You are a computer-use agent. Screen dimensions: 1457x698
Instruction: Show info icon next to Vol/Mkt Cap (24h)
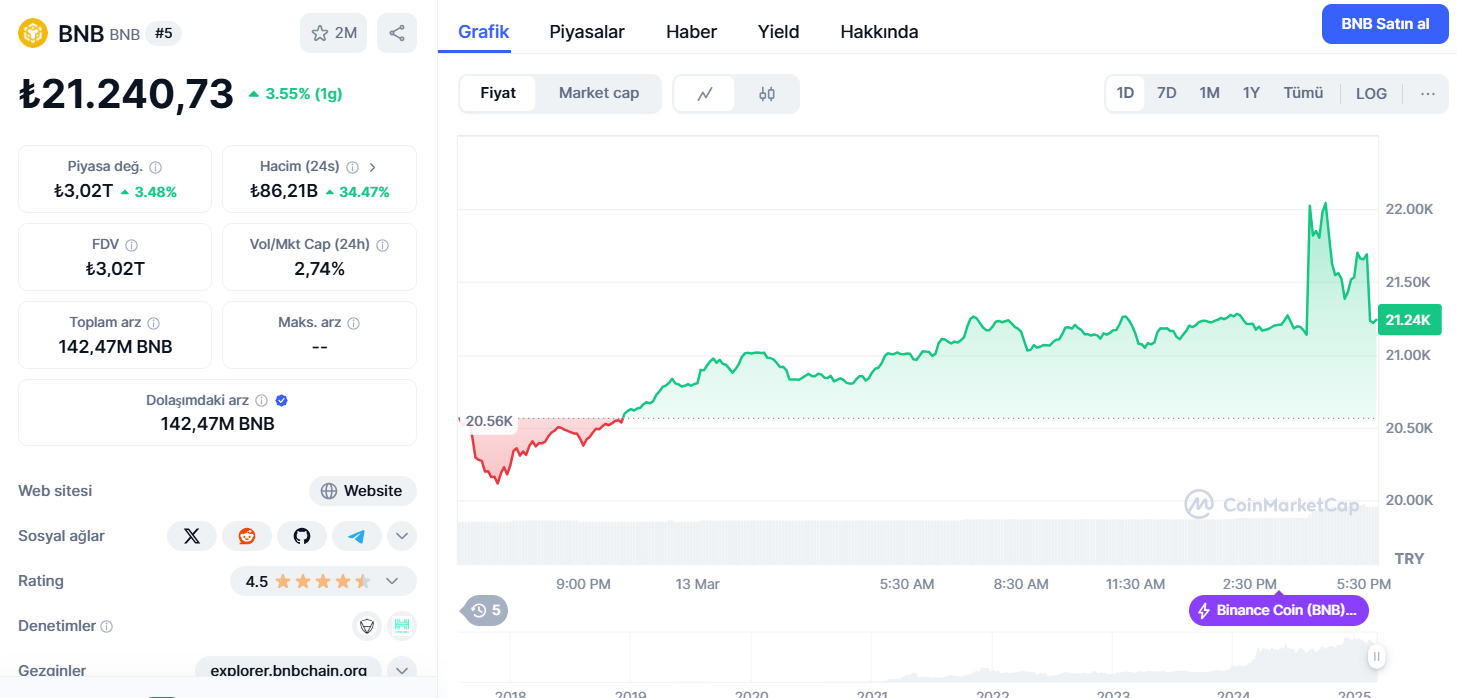[382, 245]
